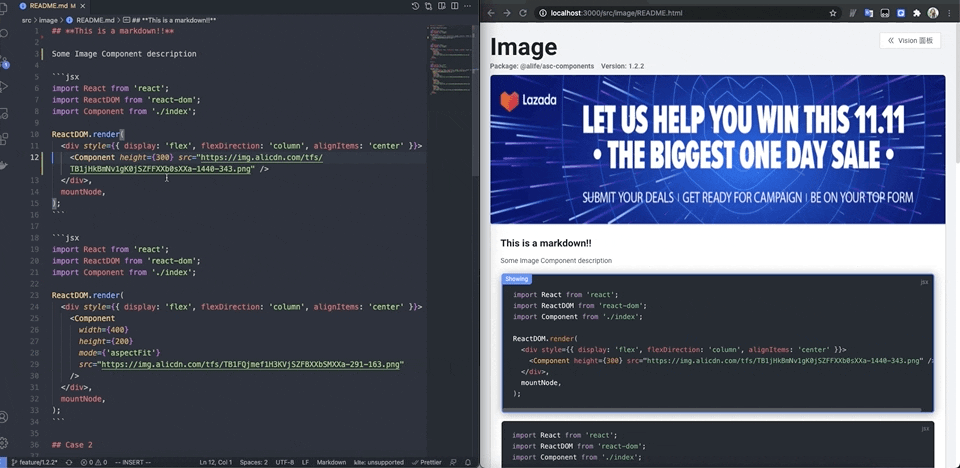Open the Chrome extensions puzzle icon

point(916,13)
